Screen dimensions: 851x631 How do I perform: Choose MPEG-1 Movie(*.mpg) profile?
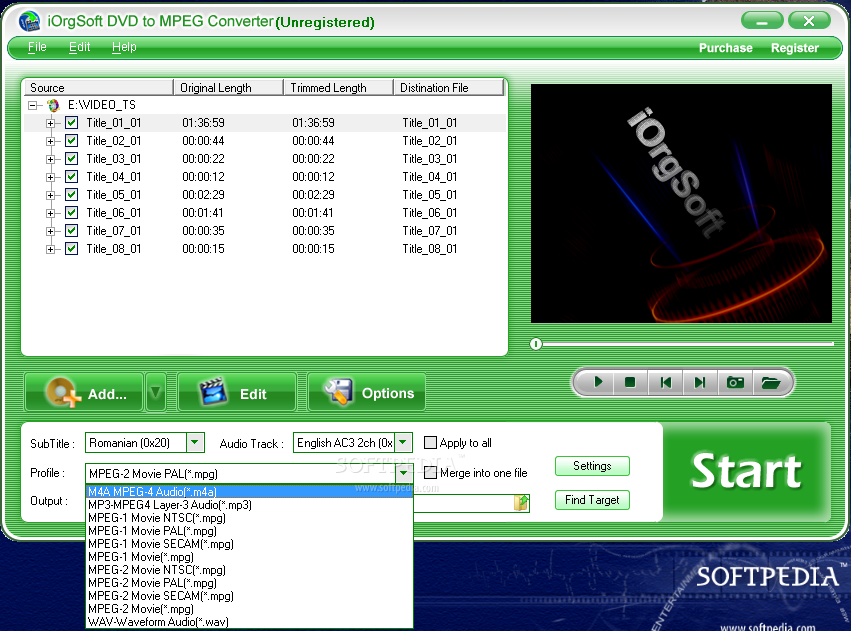(250, 557)
